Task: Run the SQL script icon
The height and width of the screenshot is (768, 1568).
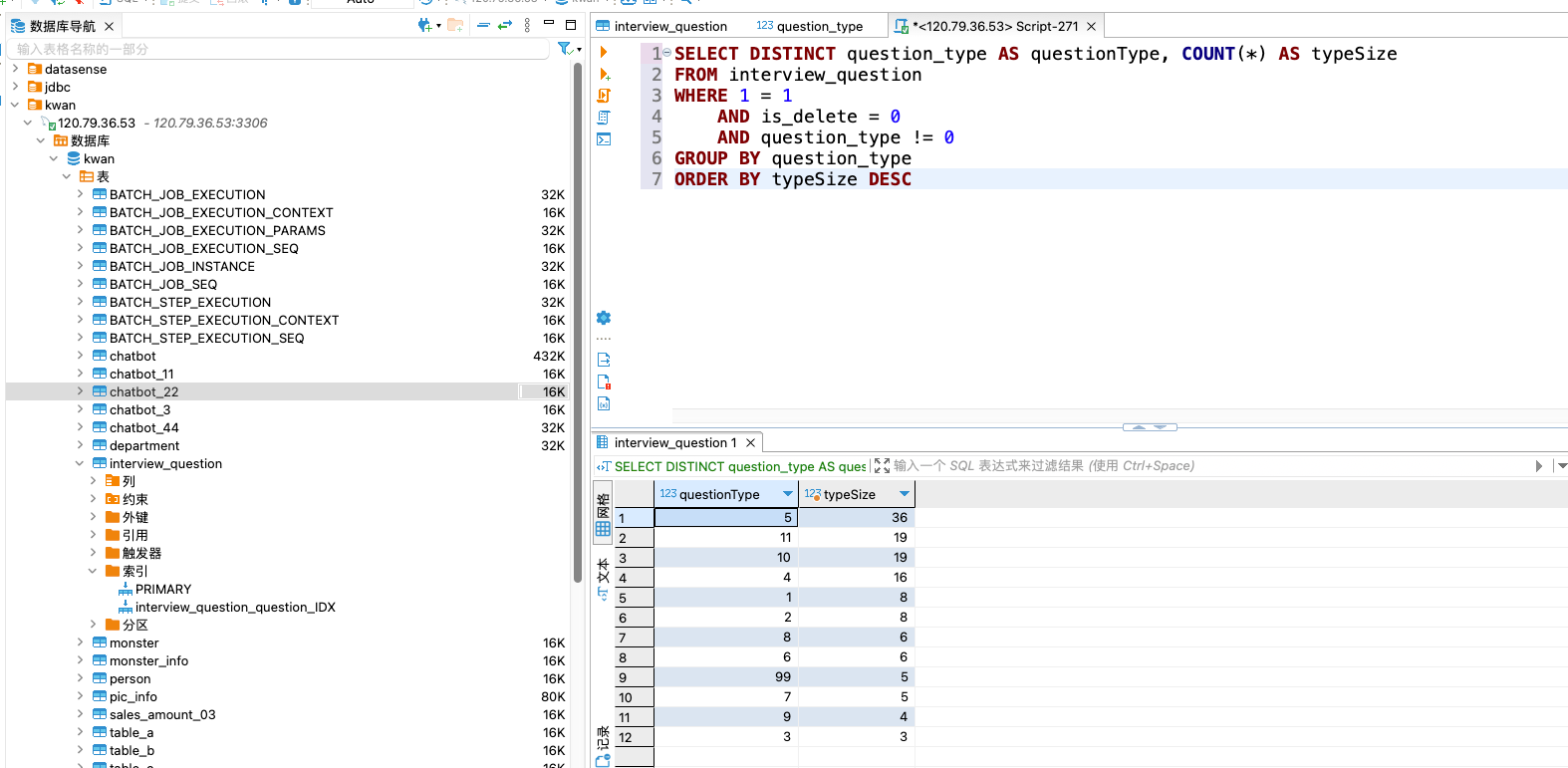Action: pos(604,96)
